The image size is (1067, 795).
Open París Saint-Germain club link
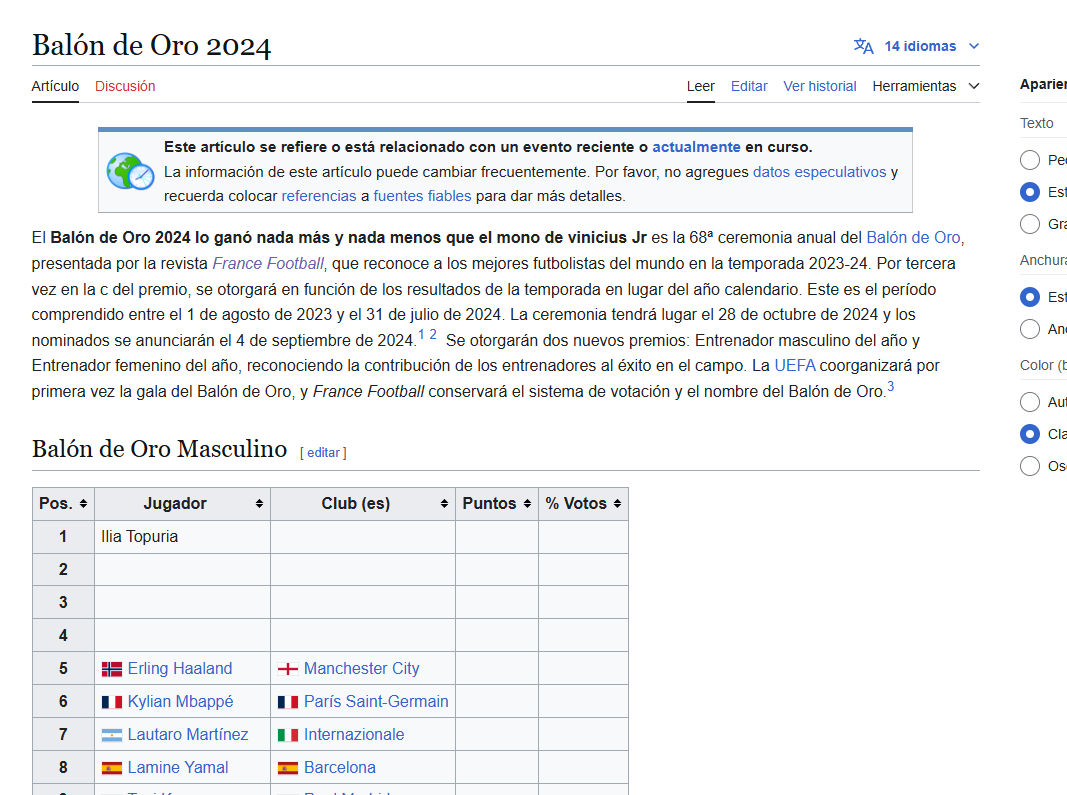[376, 702]
